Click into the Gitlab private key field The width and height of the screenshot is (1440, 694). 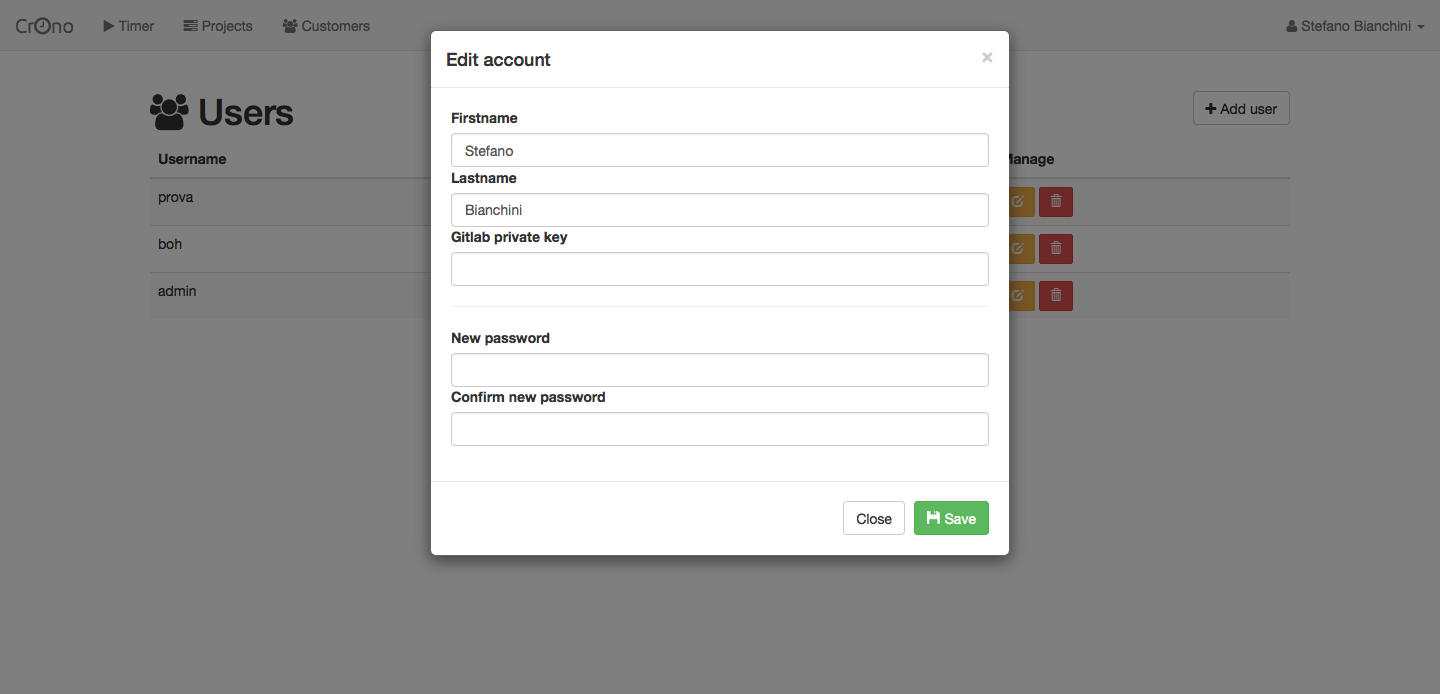tap(720, 269)
